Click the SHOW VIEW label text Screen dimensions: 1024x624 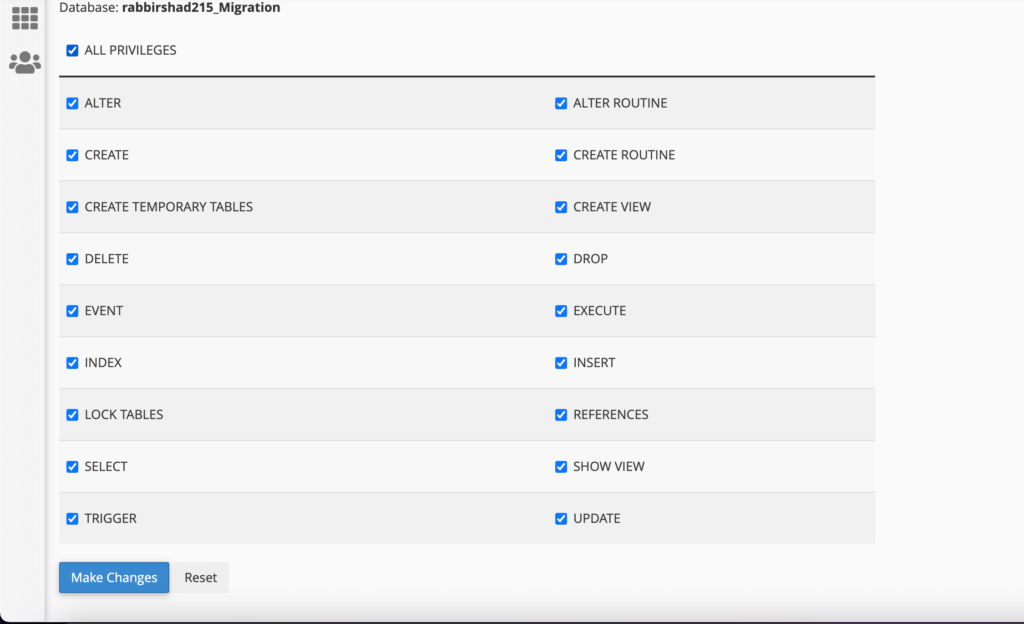point(609,467)
